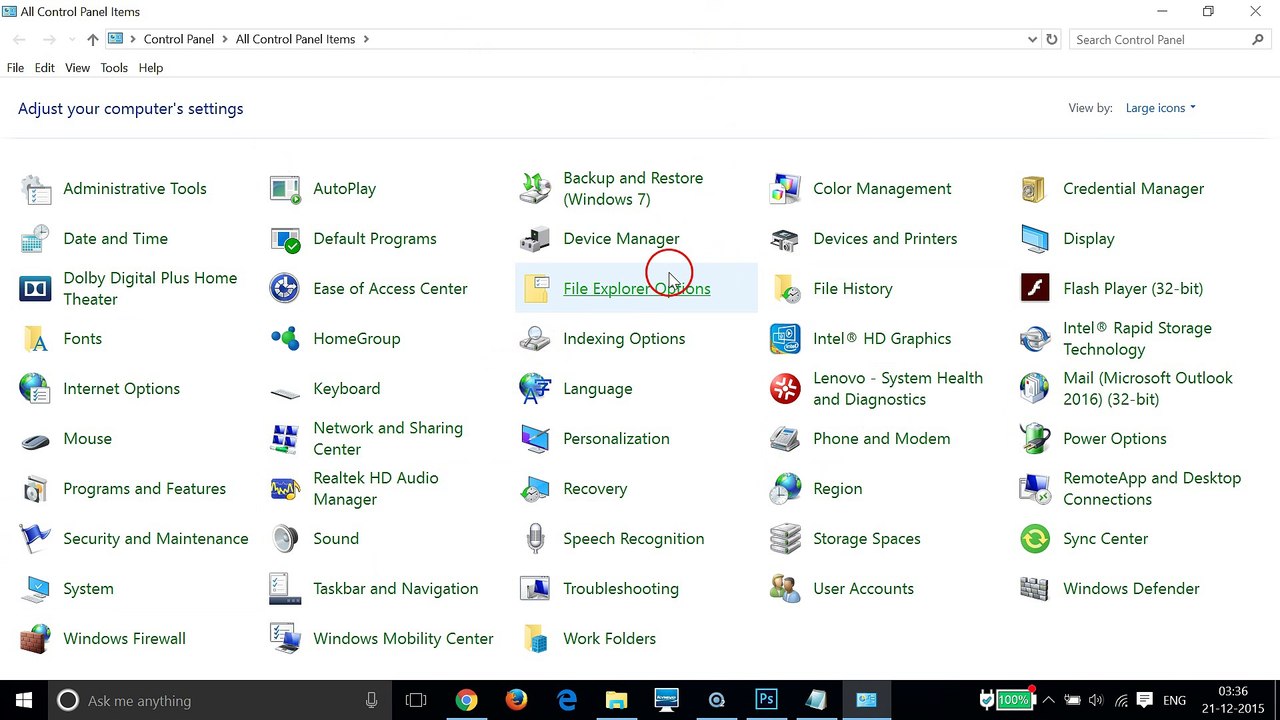Open the Recovery link
Screen dimensions: 1280x720
(x=595, y=489)
